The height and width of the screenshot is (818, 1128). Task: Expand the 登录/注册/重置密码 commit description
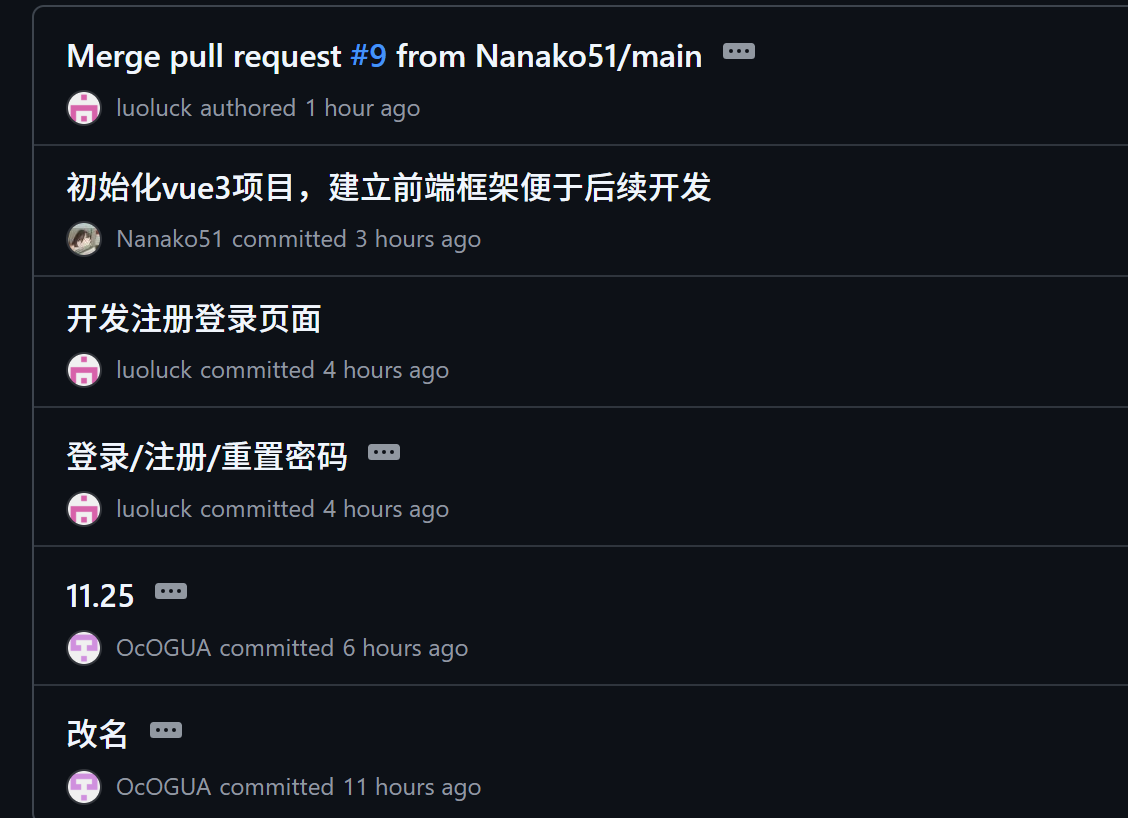[385, 452]
